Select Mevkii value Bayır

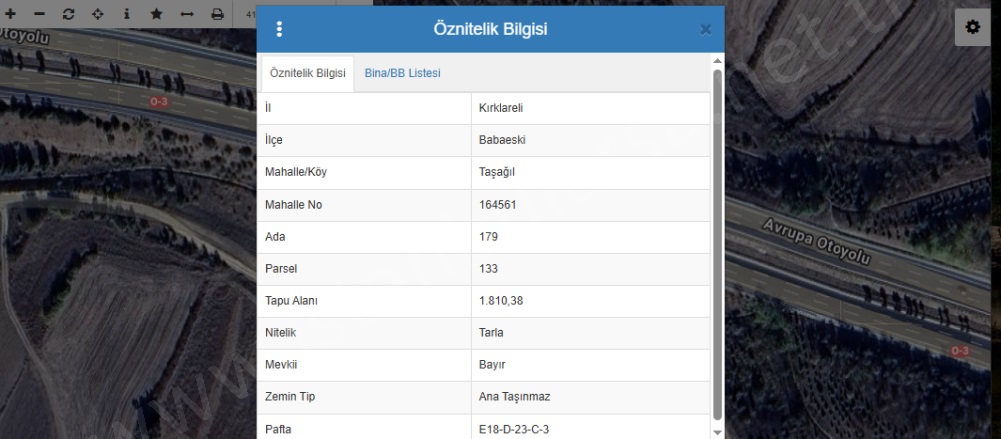(x=492, y=364)
